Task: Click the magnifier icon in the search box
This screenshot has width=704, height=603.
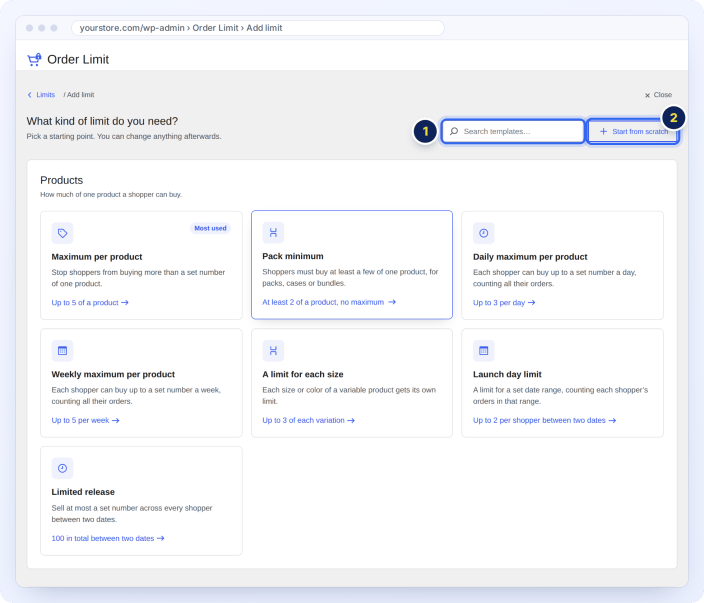Action: click(454, 131)
